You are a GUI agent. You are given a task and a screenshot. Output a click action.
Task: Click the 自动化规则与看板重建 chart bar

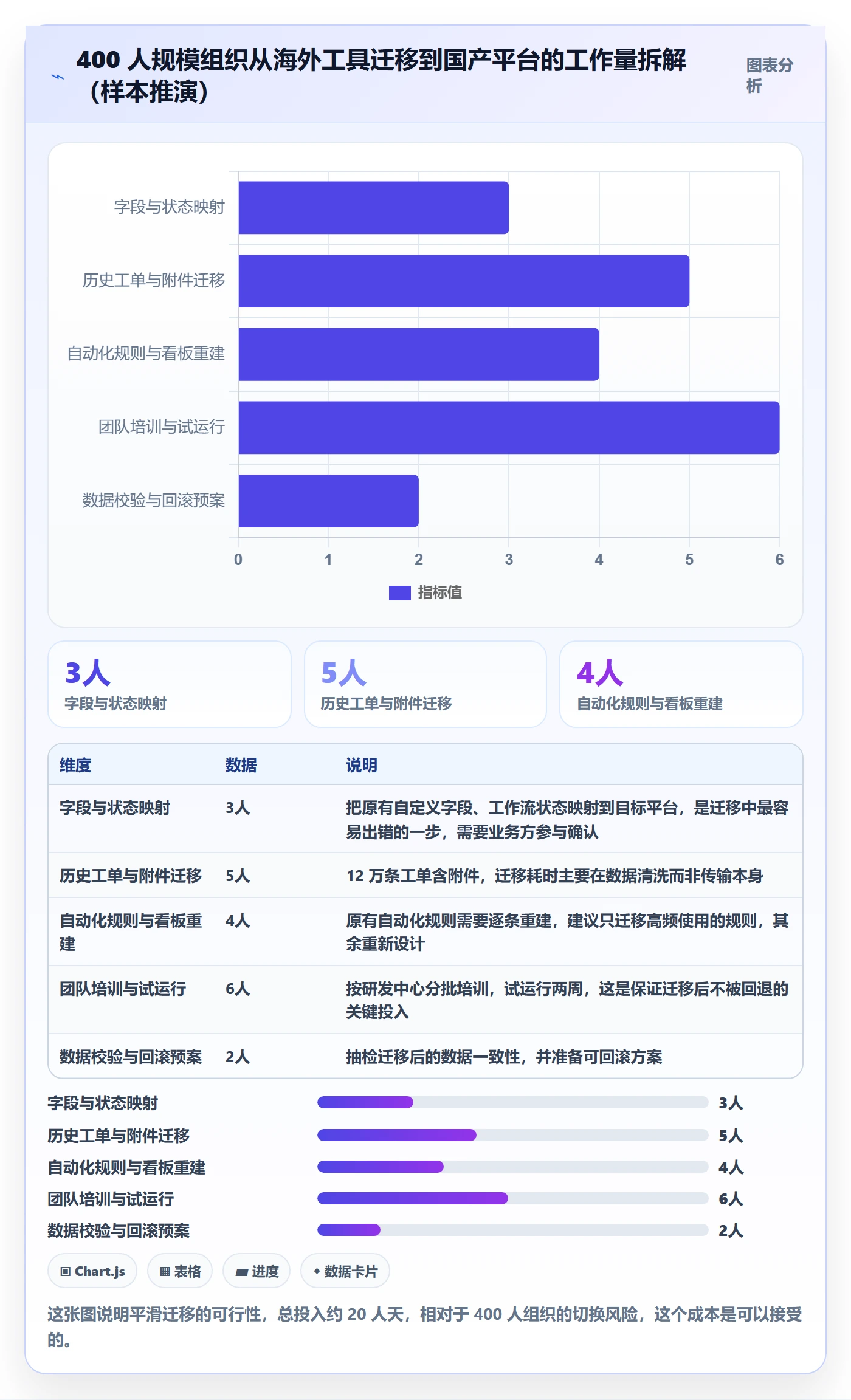(x=419, y=354)
